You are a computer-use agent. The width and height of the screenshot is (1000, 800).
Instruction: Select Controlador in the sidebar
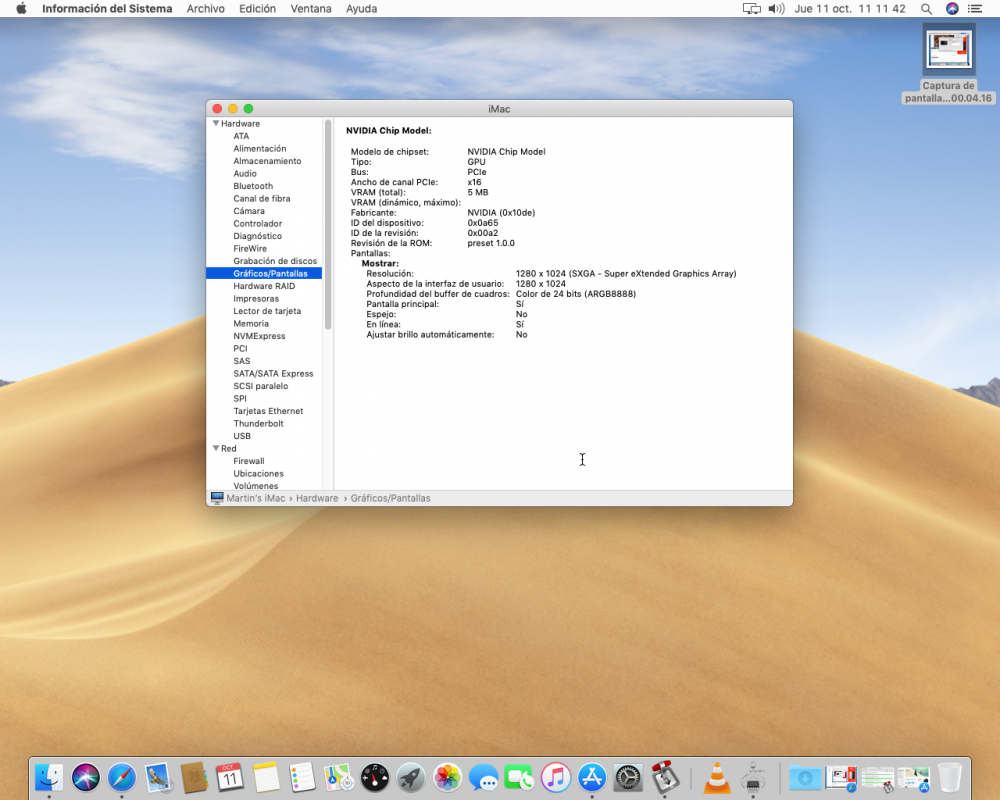coord(258,223)
